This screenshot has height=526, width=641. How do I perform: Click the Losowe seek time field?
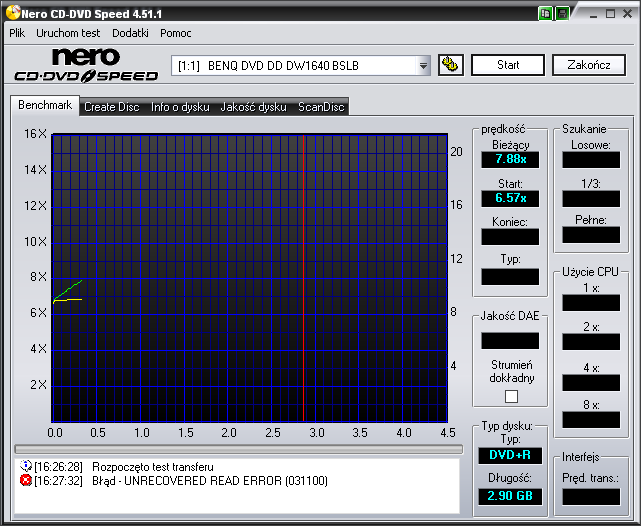tap(591, 160)
